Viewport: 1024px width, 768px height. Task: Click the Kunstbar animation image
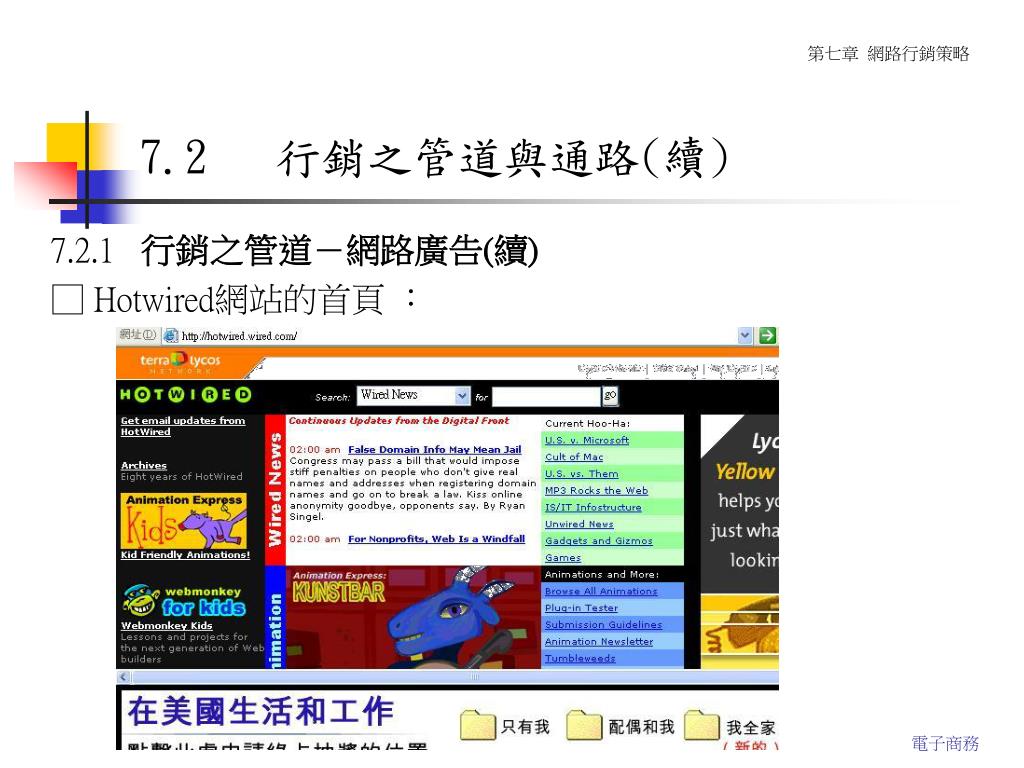click(413, 617)
